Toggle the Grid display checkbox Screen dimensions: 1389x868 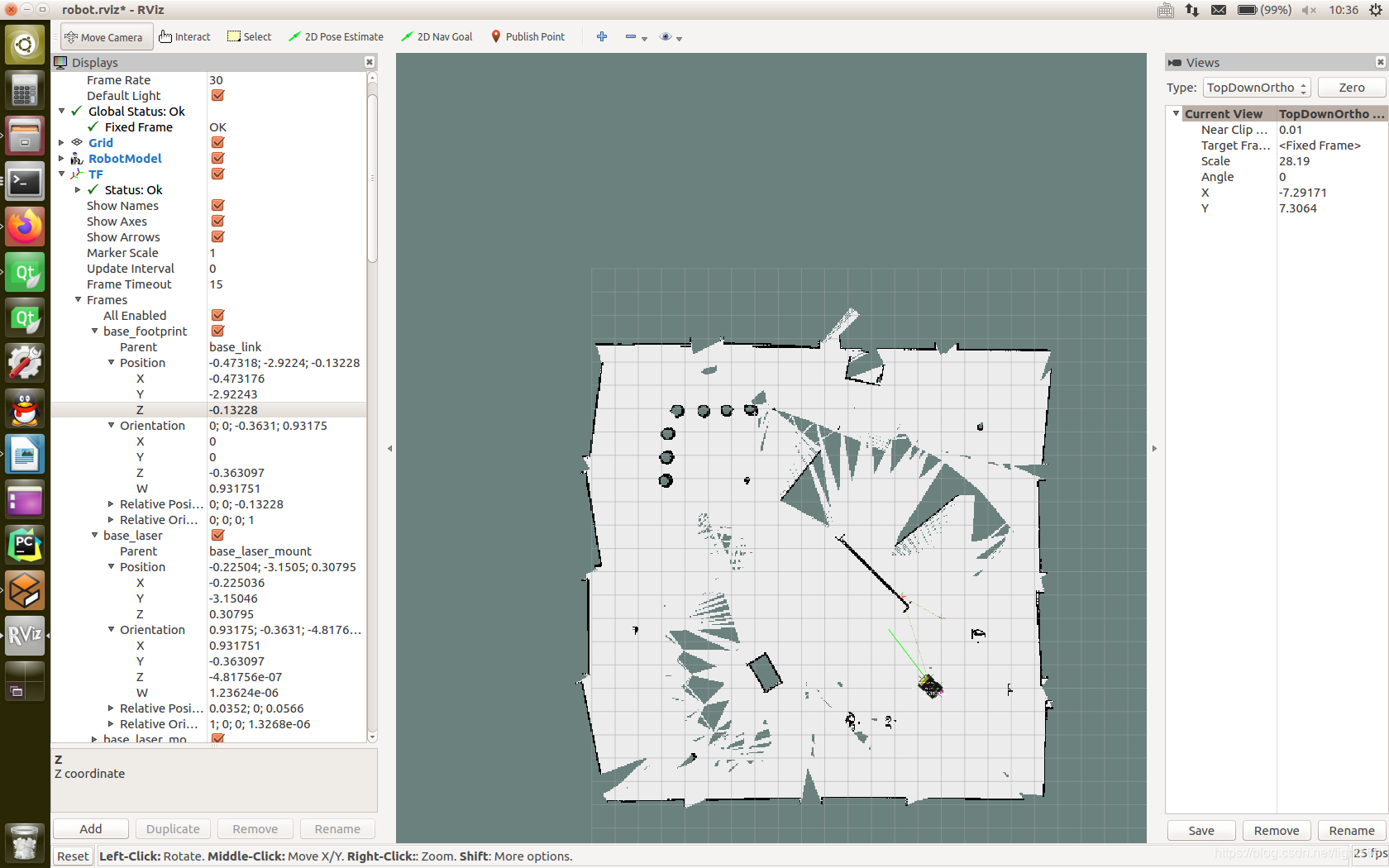[x=218, y=143]
